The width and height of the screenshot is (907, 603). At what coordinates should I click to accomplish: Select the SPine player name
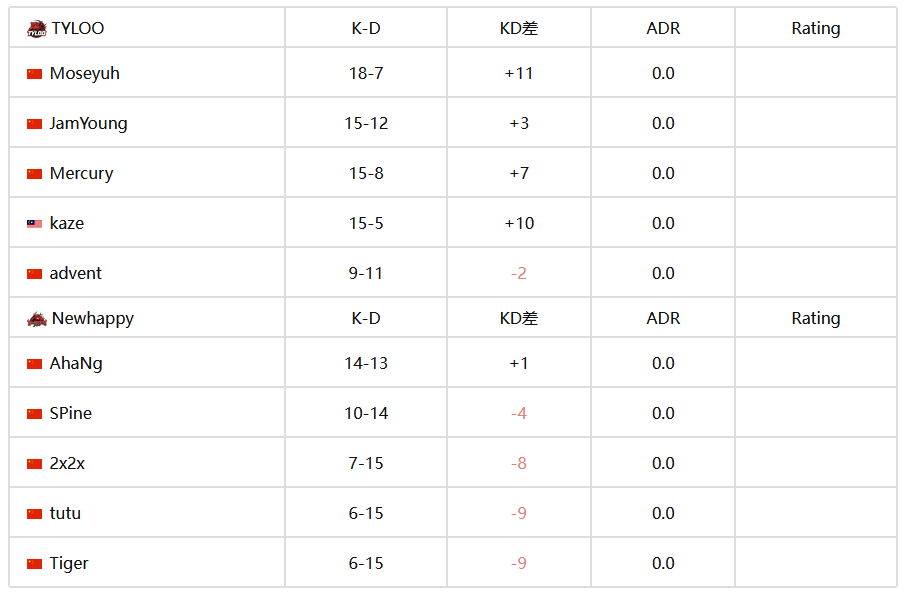(x=71, y=413)
